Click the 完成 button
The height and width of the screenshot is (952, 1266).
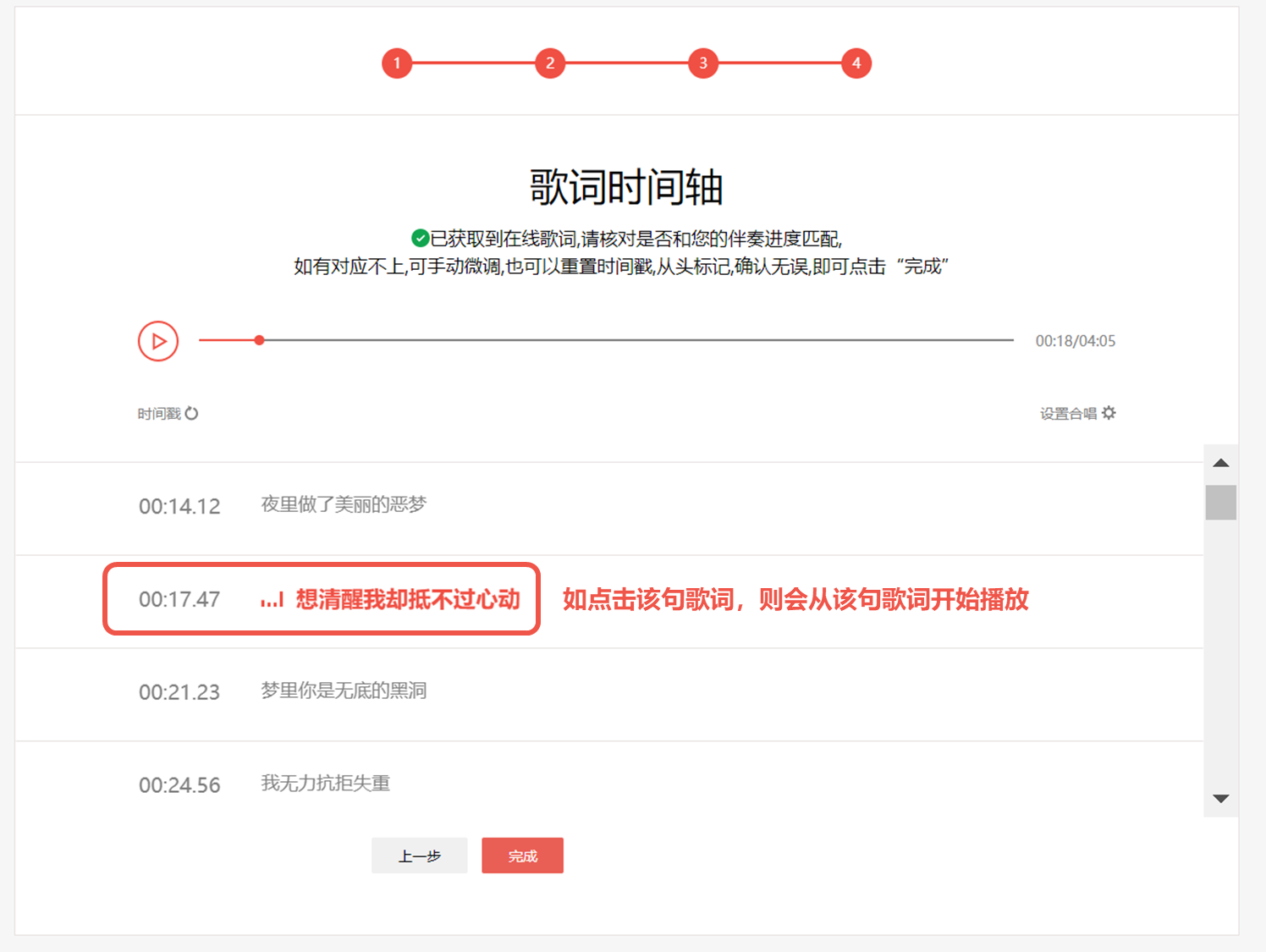click(522, 856)
